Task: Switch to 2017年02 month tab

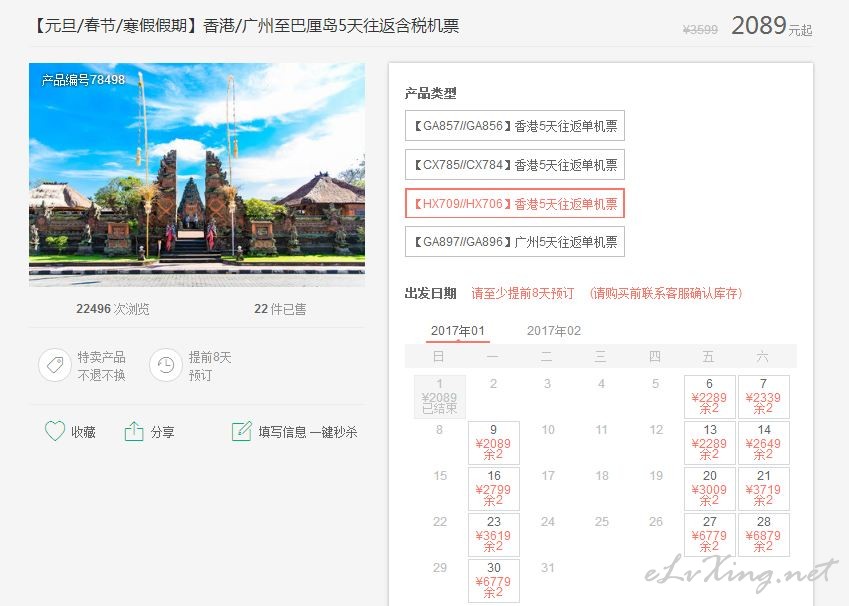Action: coord(553,331)
